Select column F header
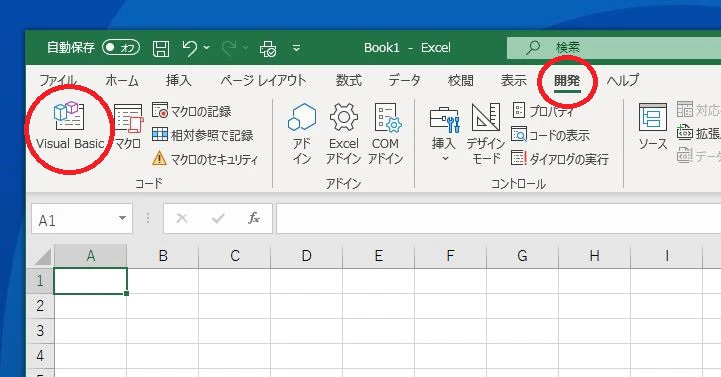Viewport: 721px width, 377px height. tap(451, 256)
